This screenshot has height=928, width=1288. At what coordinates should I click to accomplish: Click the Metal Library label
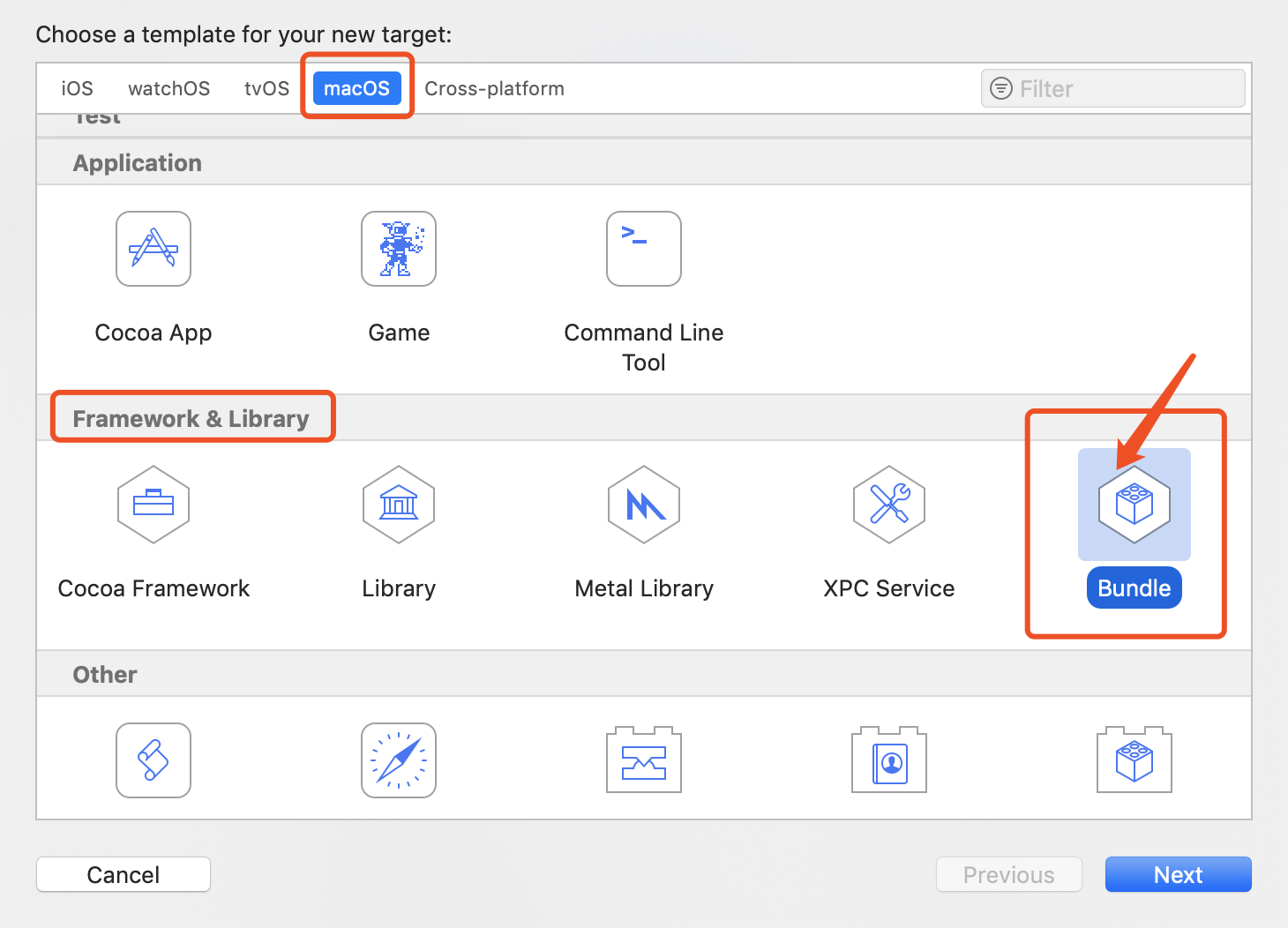(x=644, y=588)
